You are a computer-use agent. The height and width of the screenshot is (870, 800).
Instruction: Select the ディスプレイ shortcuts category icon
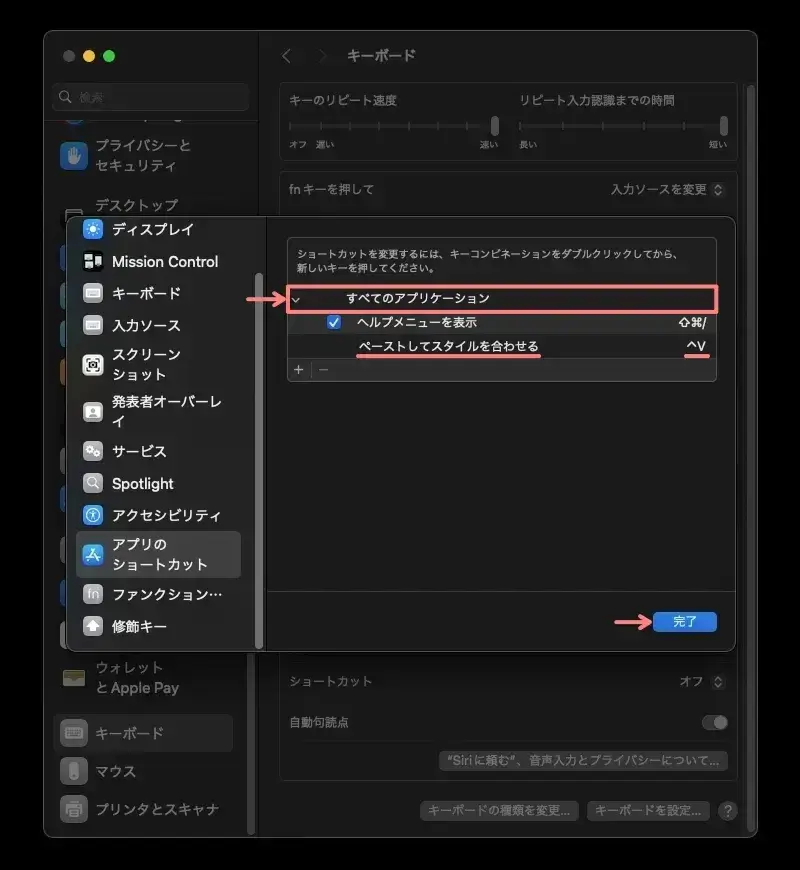pos(92,230)
